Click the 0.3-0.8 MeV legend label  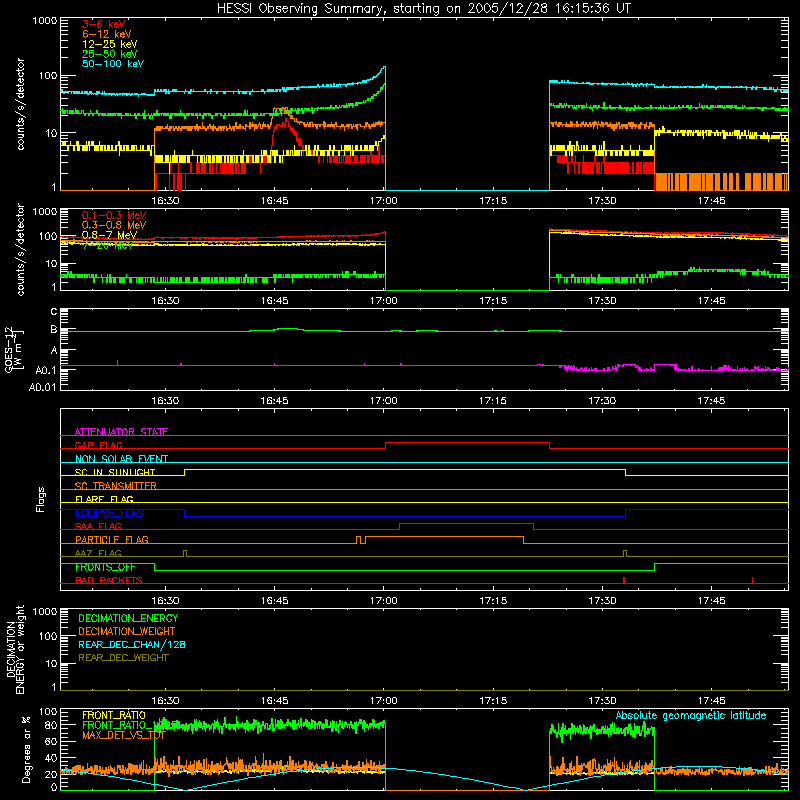point(114,225)
